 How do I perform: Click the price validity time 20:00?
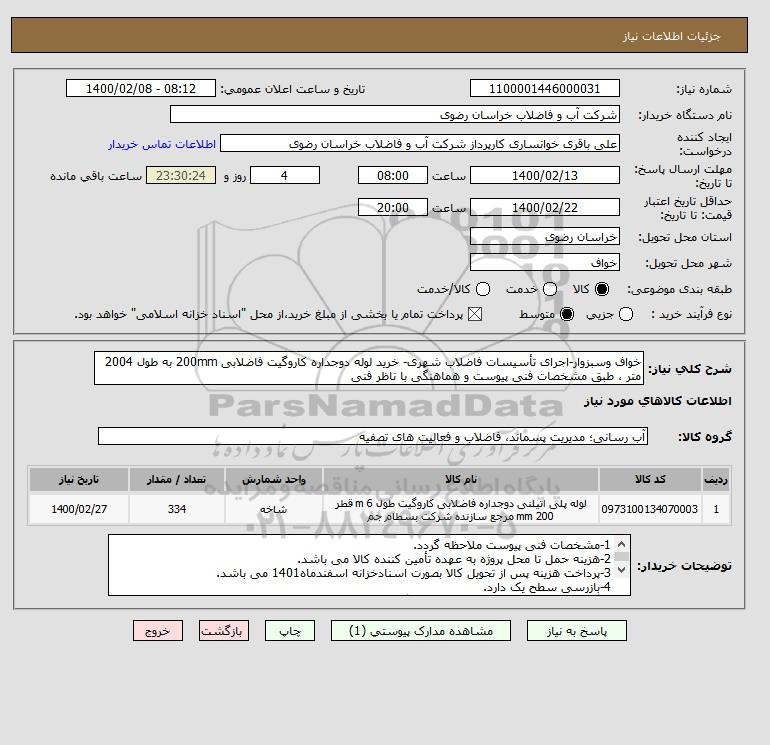click(393, 207)
